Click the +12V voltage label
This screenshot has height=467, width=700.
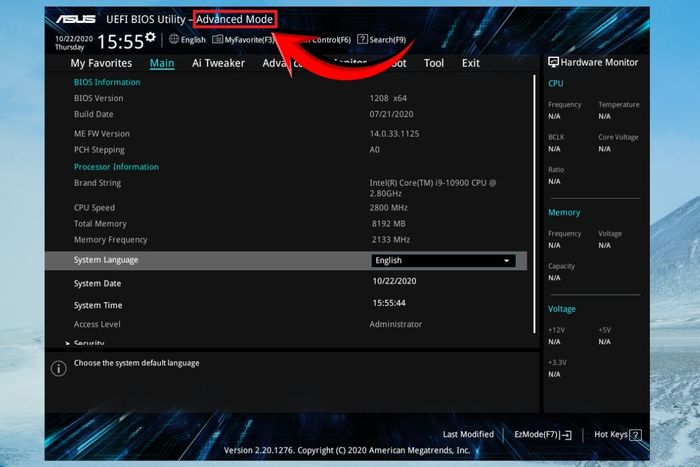click(556, 330)
